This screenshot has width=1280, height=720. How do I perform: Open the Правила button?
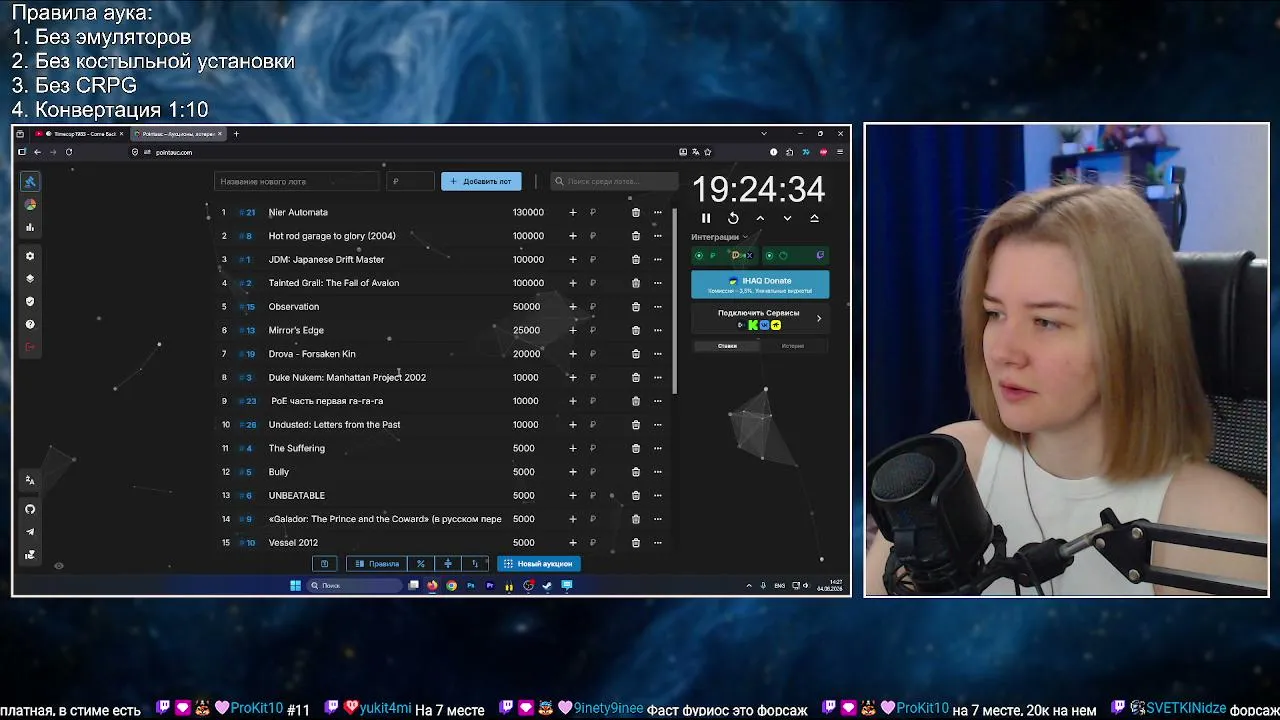pyautogui.click(x=376, y=564)
